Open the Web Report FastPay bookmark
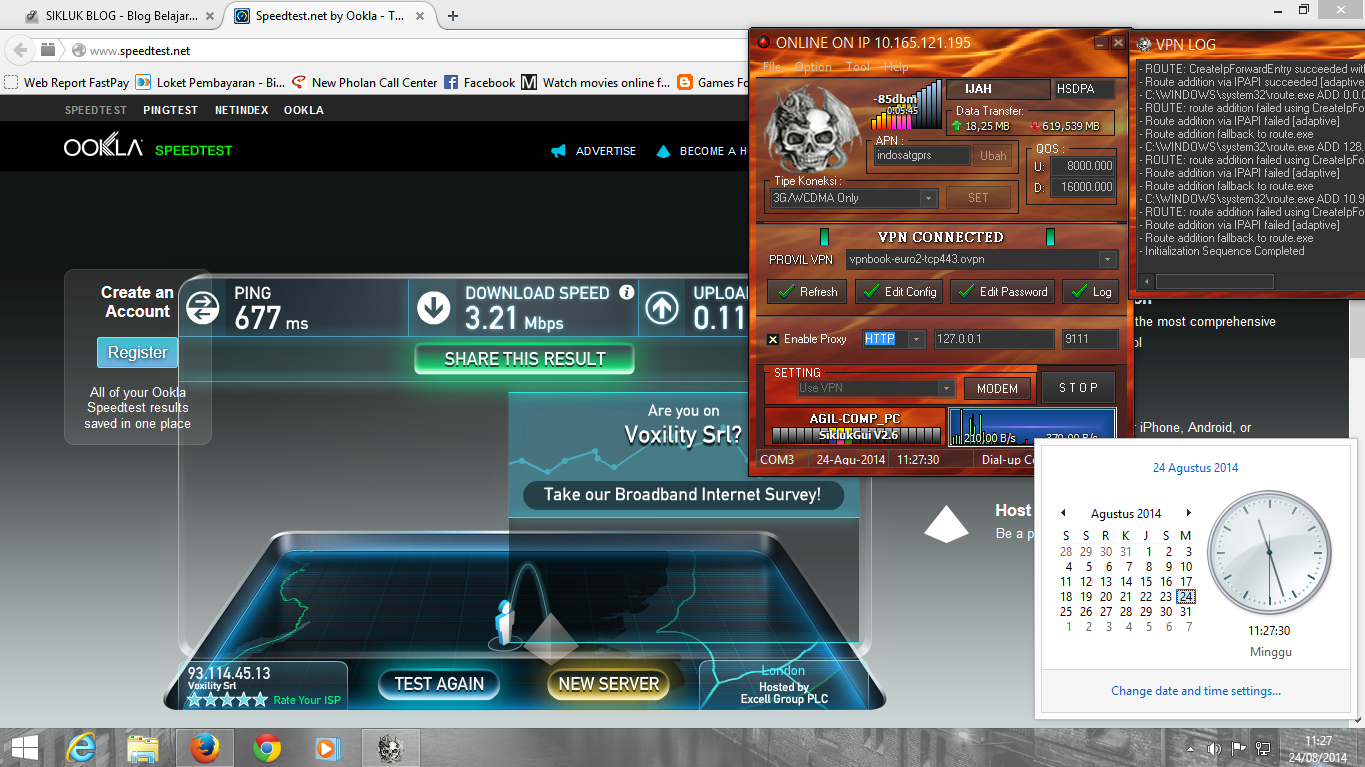Viewport: 1365px width, 767px height. (x=67, y=83)
